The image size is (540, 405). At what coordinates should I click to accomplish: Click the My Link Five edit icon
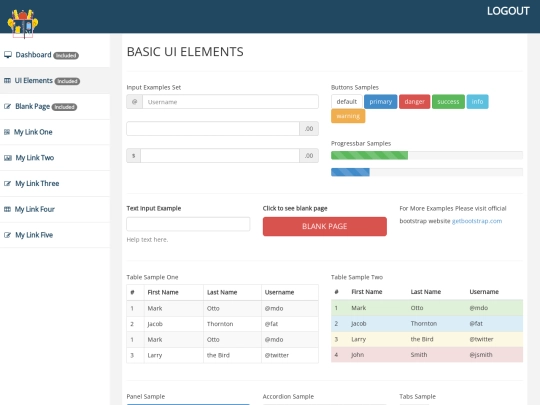(x=8, y=235)
